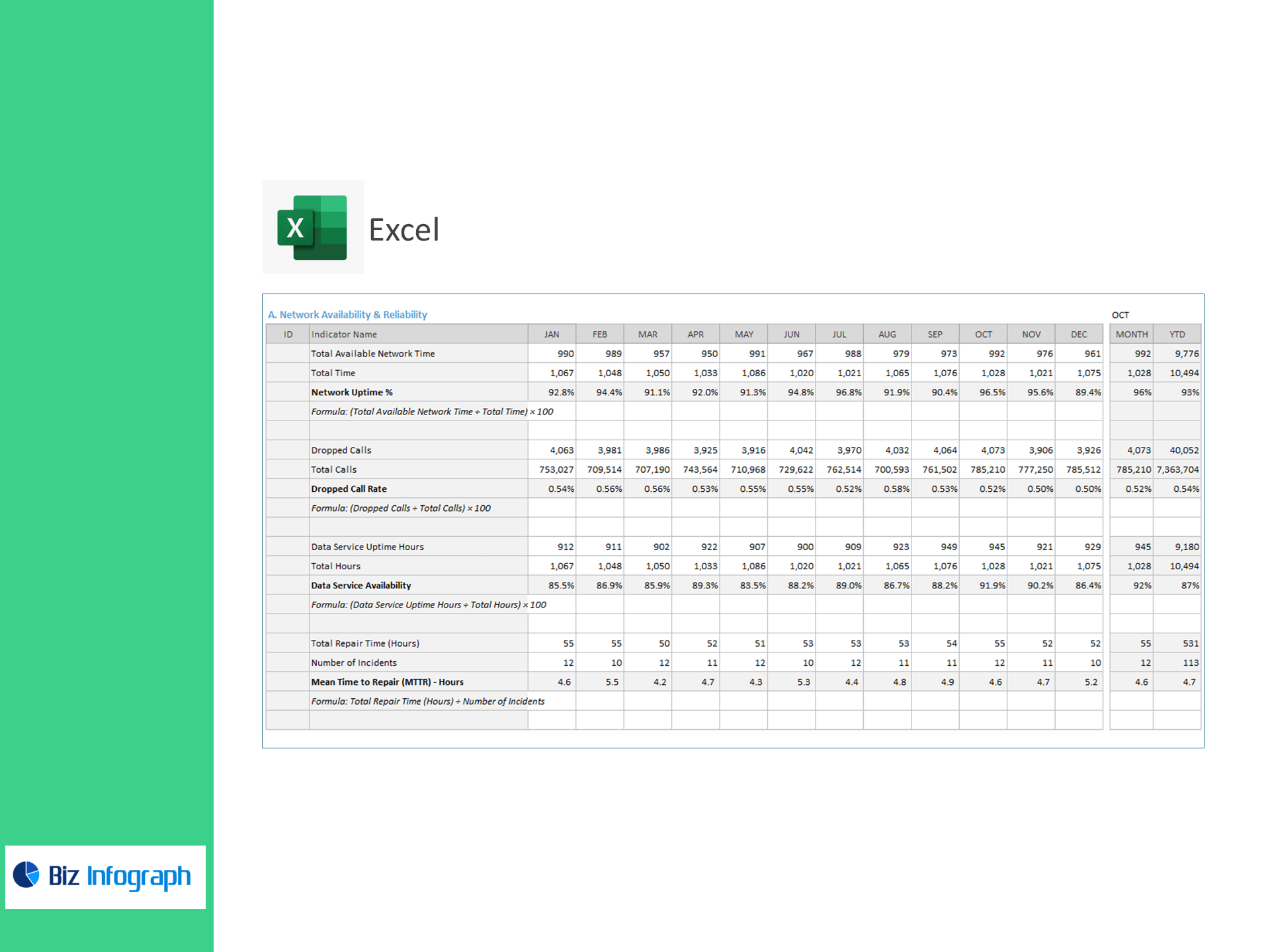Viewport: 1270px width, 952px height.
Task: Select 'A. Network Availability & Reliability' heading
Action: tap(347, 315)
